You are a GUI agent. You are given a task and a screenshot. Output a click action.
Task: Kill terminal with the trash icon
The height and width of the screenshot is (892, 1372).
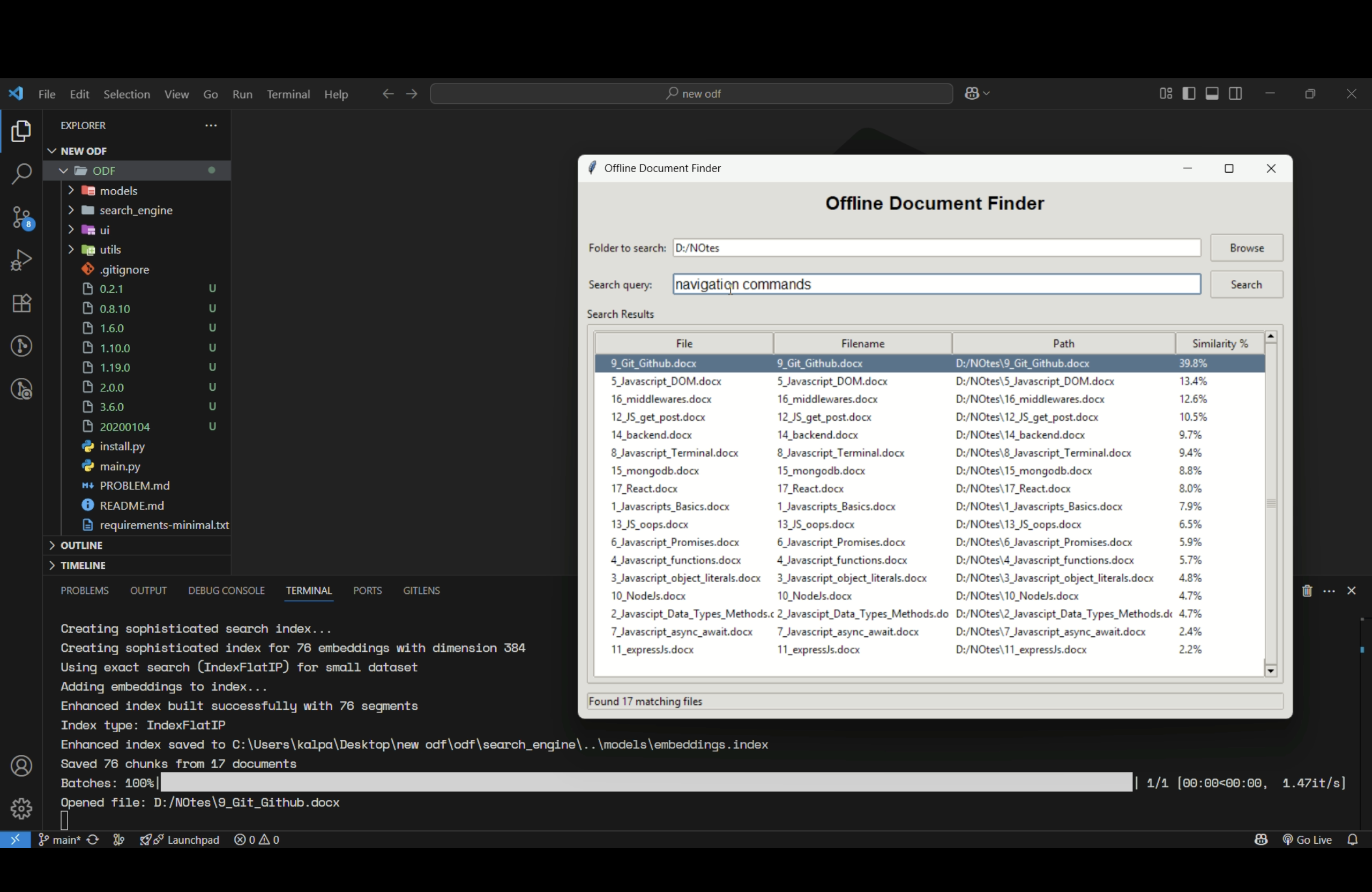point(1307,590)
